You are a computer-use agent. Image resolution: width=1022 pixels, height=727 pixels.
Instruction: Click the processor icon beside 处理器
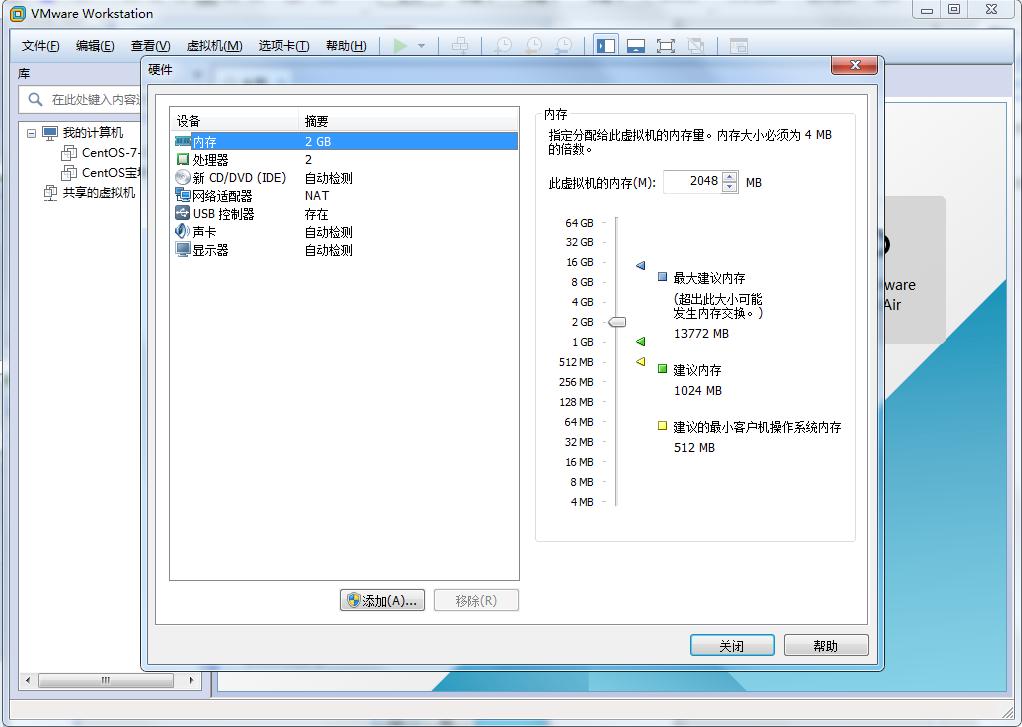182,159
